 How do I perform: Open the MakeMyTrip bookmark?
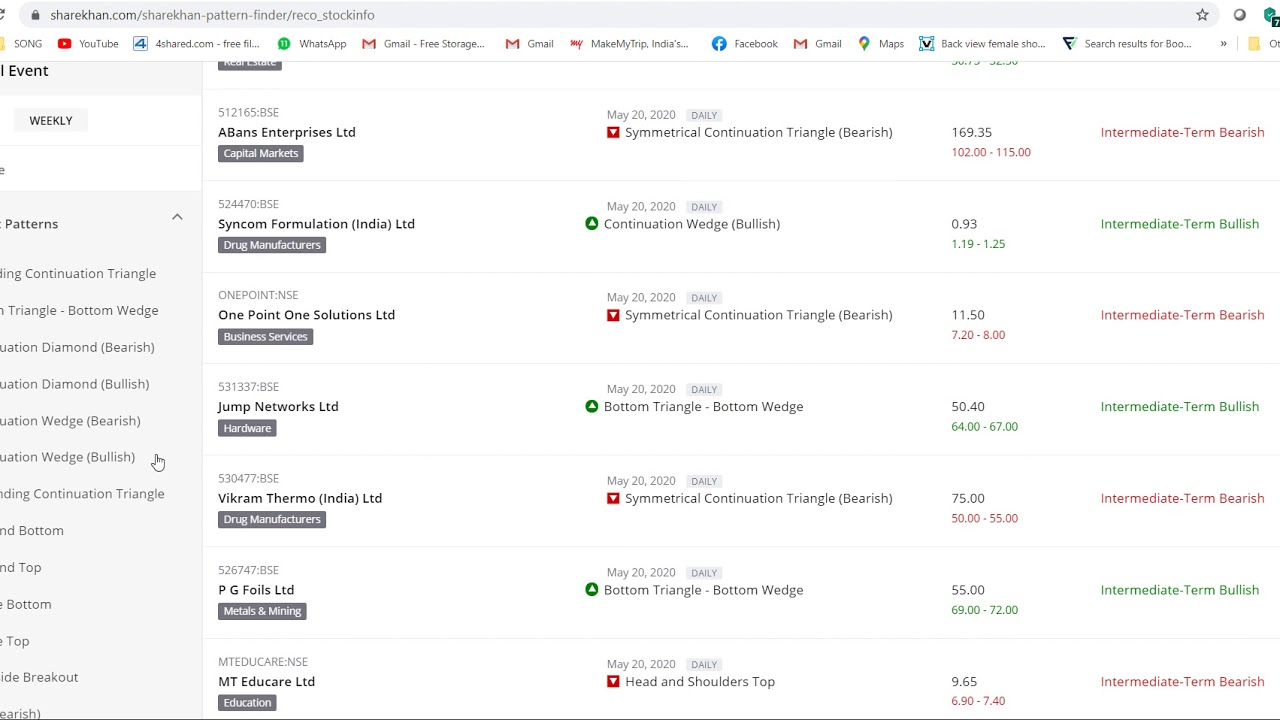click(629, 44)
